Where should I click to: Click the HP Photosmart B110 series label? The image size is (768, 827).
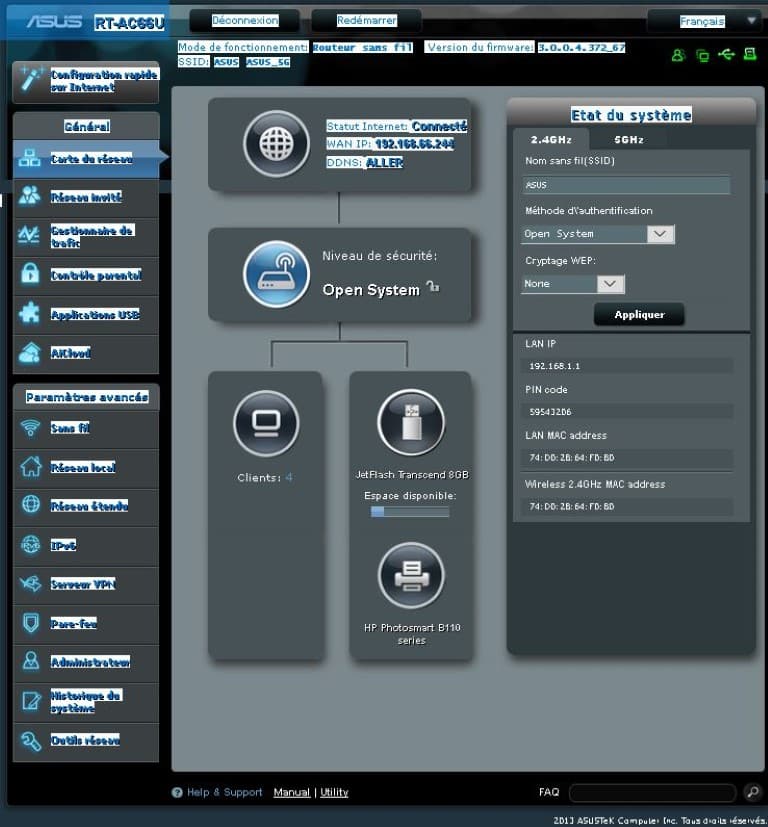412,634
